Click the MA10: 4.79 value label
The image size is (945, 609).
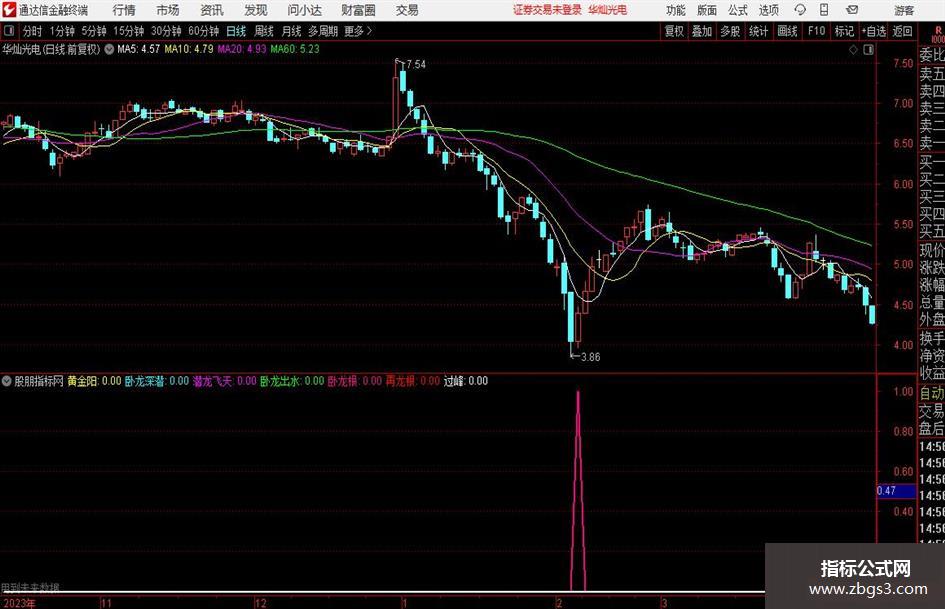(x=189, y=49)
